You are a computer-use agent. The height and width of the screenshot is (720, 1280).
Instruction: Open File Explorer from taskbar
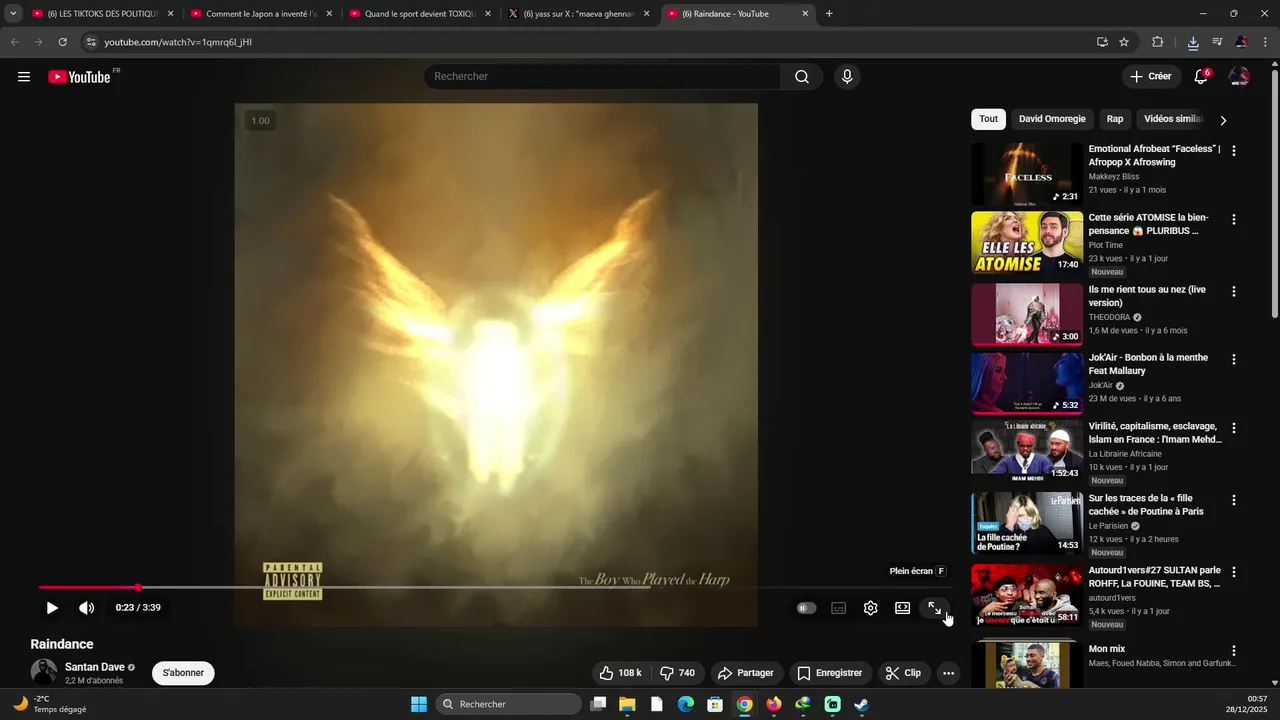click(x=627, y=704)
